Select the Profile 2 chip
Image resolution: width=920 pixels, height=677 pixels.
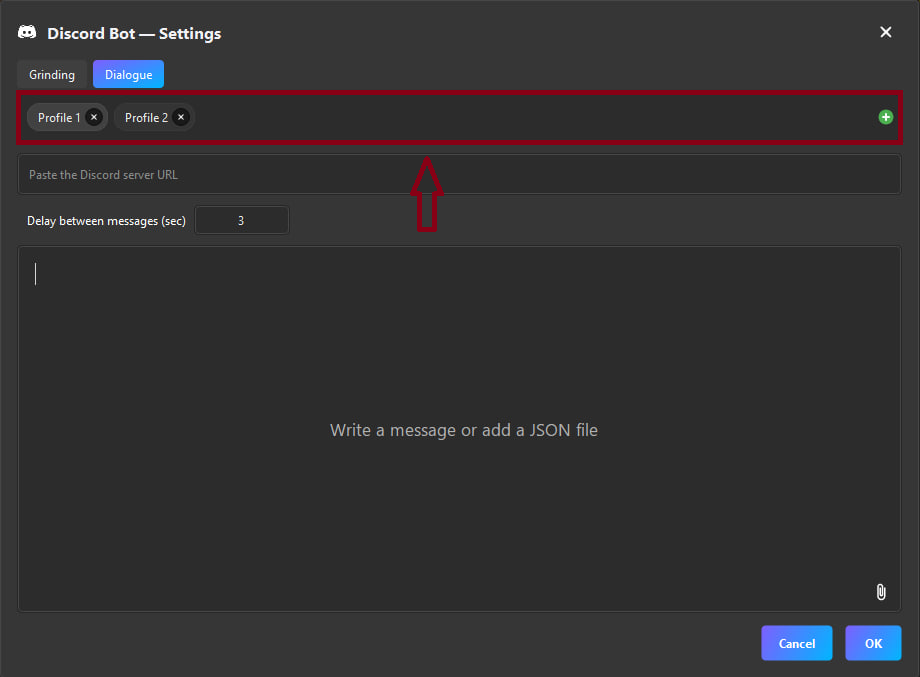(x=146, y=116)
